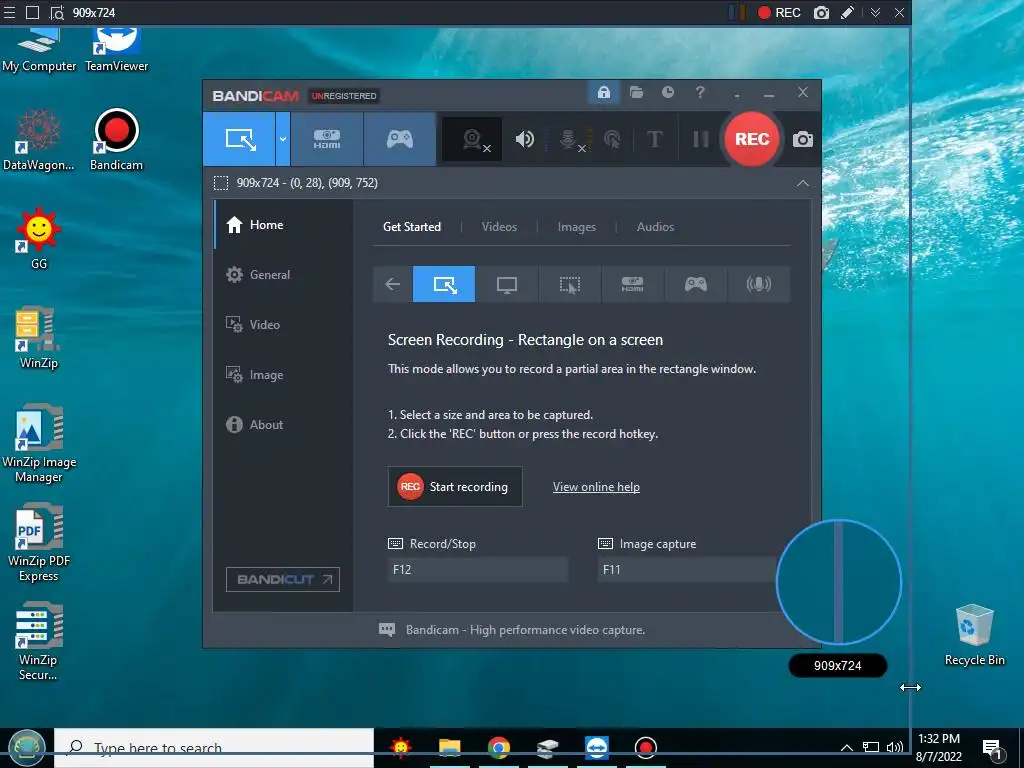Switch to the Get Started tab
The width and height of the screenshot is (1024, 768).
click(x=411, y=227)
